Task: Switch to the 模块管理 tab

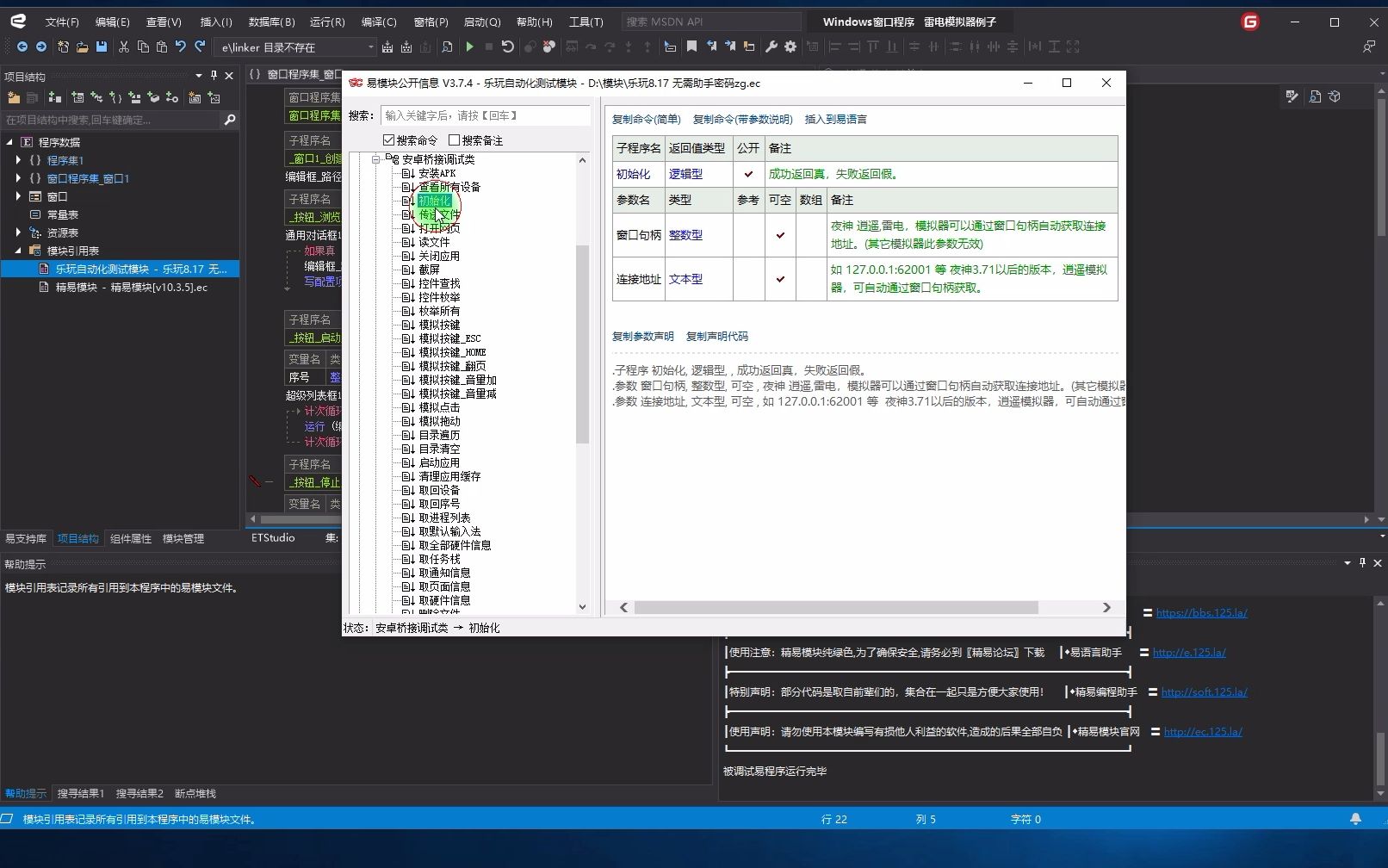Action: tap(183, 538)
